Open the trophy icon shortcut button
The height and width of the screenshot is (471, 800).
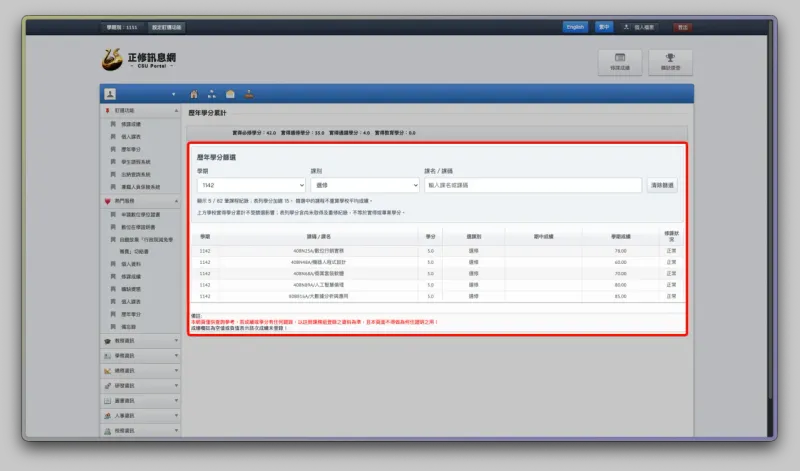coord(670,62)
